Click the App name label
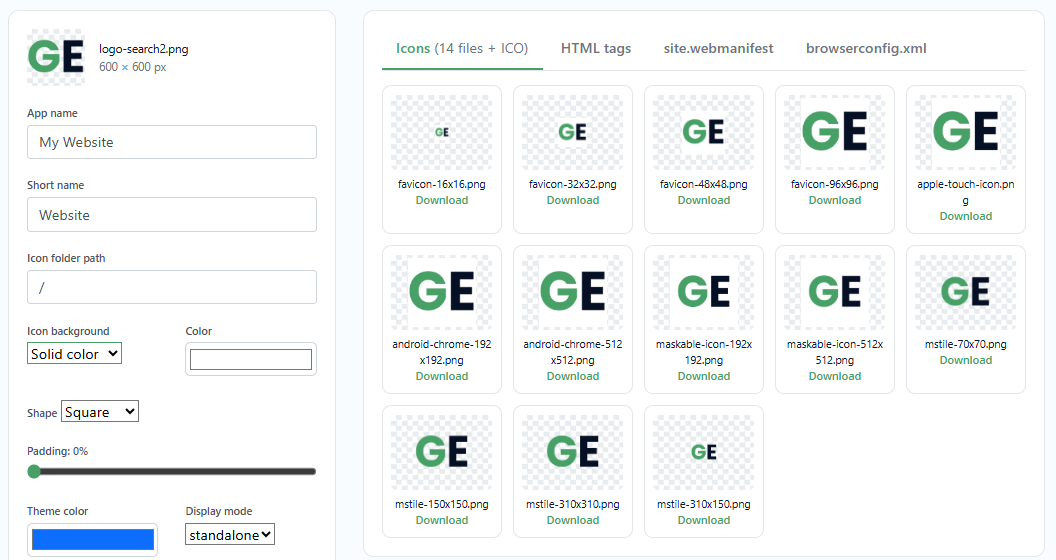1056x560 pixels. [x=52, y=113]
